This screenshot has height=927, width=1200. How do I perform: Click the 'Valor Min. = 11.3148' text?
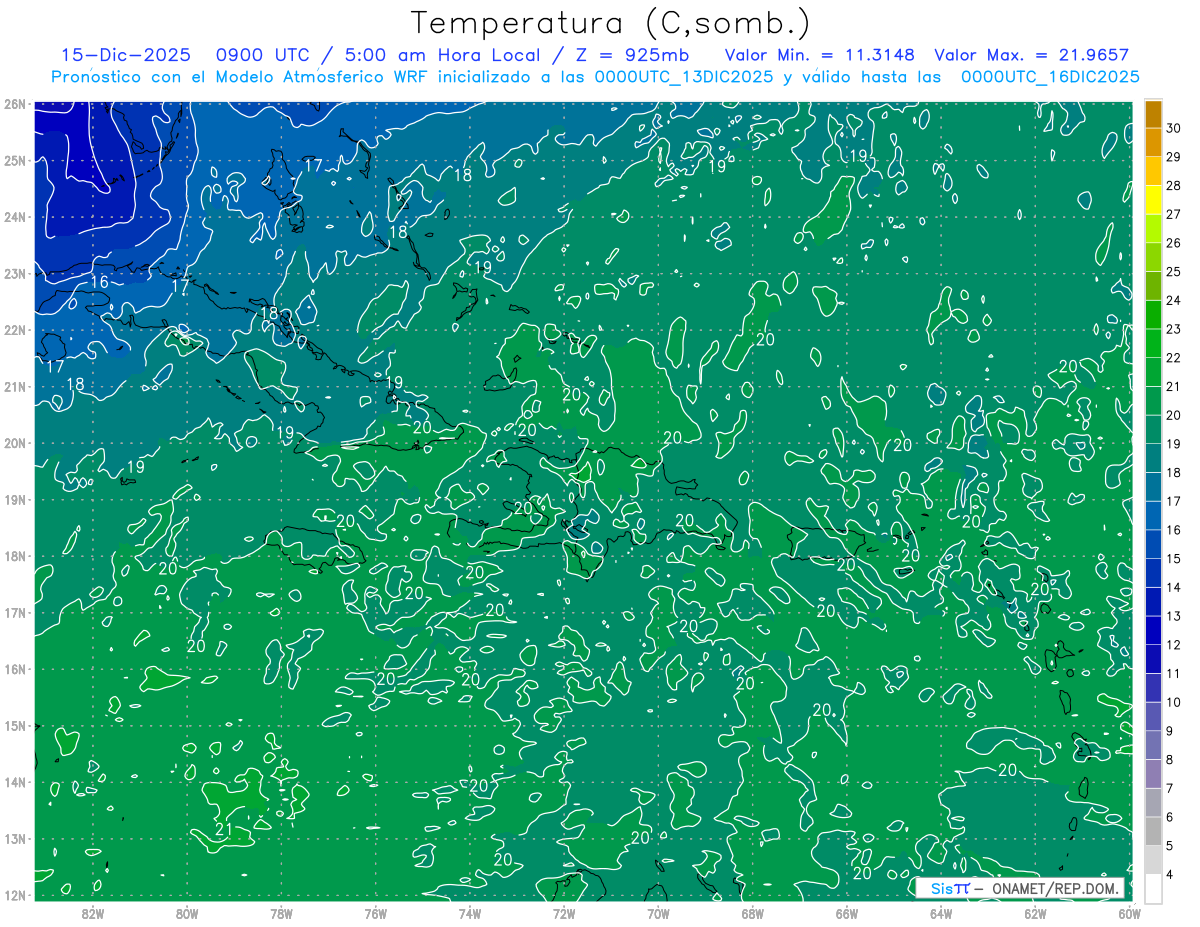[820, 55]
